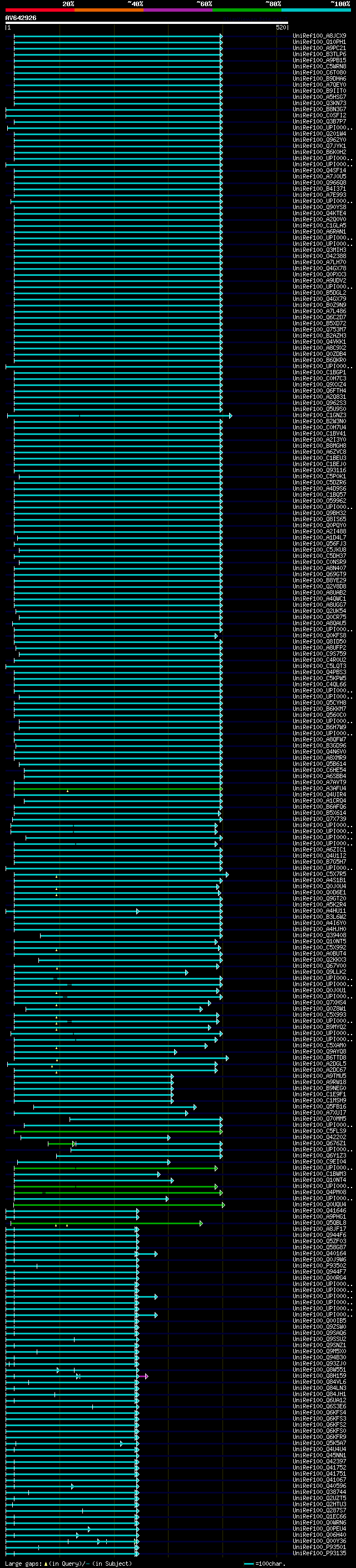This screenshot has height=1568, width=356.
Task: Select the UniRef100_B9DHA6 entry
Action: click(x=319, y=78)
